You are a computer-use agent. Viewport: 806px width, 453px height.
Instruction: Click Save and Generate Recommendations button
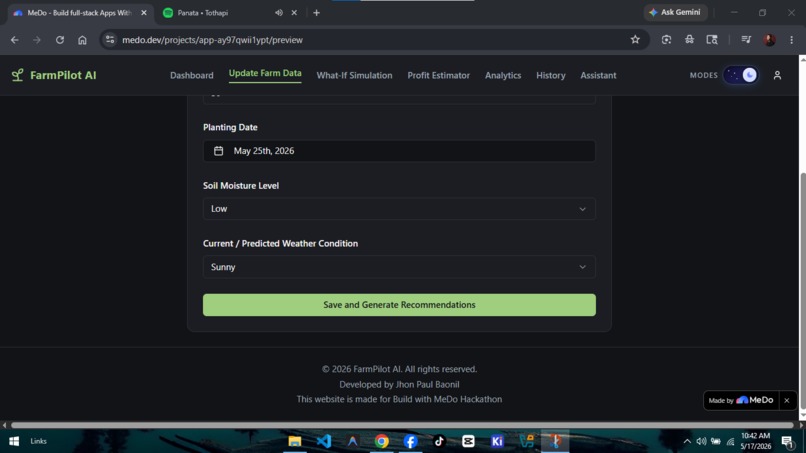[x=399, y=305]
